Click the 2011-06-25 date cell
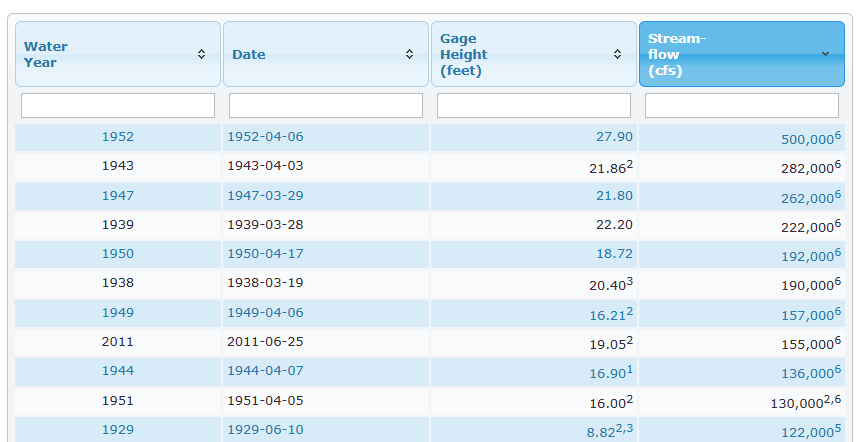 click(x=265, y=342)
